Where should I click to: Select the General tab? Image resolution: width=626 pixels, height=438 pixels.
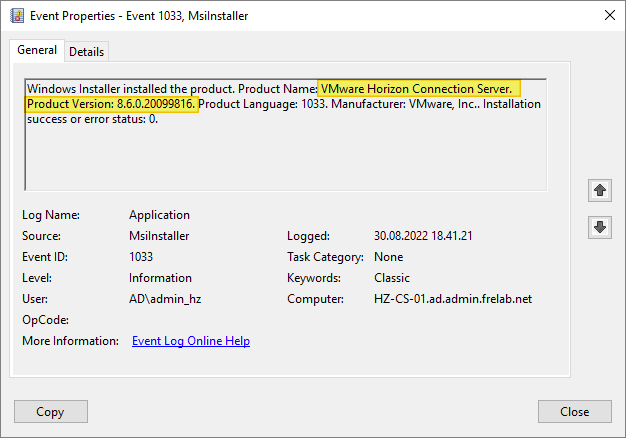(37, 50)
